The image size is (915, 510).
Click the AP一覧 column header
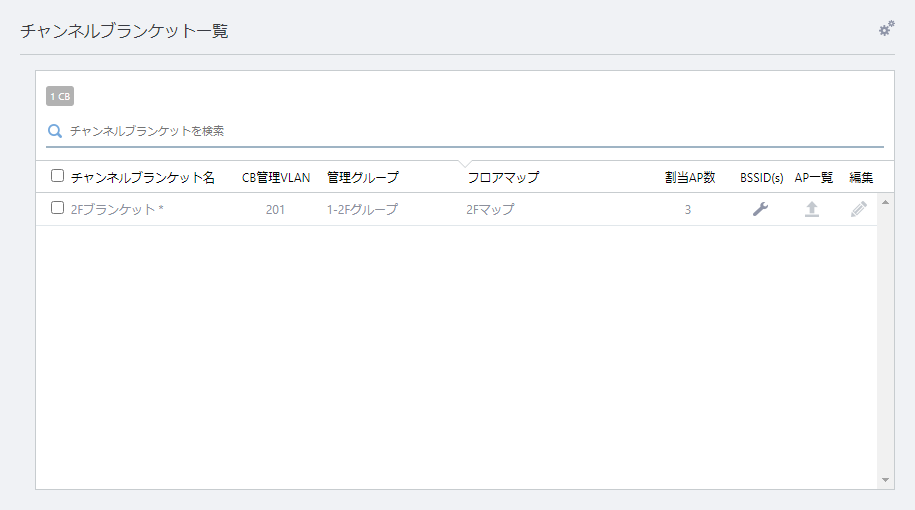click(x=813, y=177)
